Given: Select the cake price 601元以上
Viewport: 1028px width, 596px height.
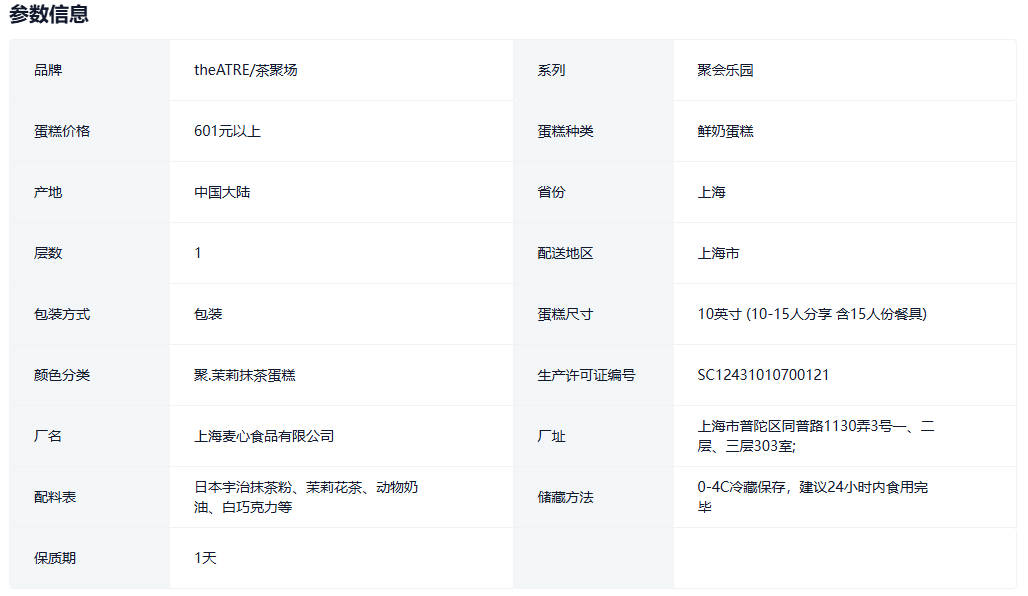Looking at the screenshot, I should tap(227, 131).
